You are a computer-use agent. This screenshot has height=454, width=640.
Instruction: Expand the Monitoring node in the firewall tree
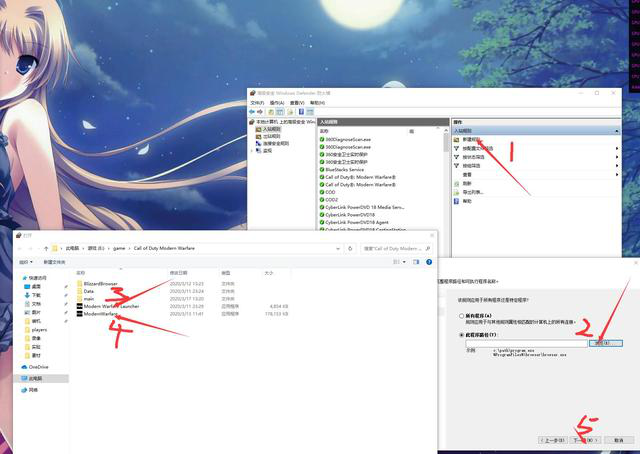coord(252,151)
